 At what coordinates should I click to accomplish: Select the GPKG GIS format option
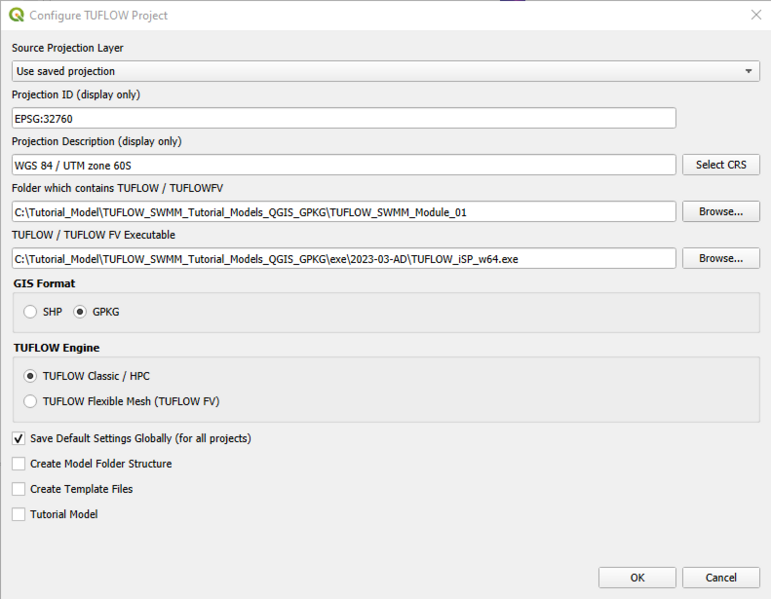click(81, 312)
